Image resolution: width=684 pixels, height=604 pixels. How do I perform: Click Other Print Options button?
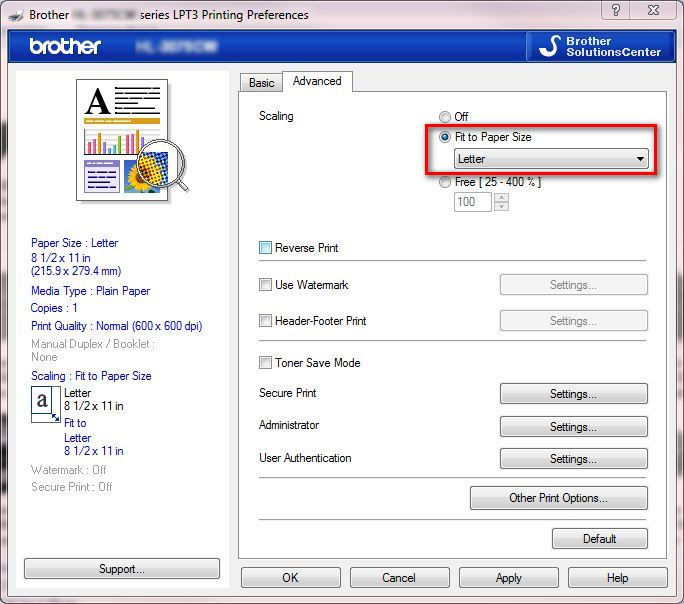(558, 498)
